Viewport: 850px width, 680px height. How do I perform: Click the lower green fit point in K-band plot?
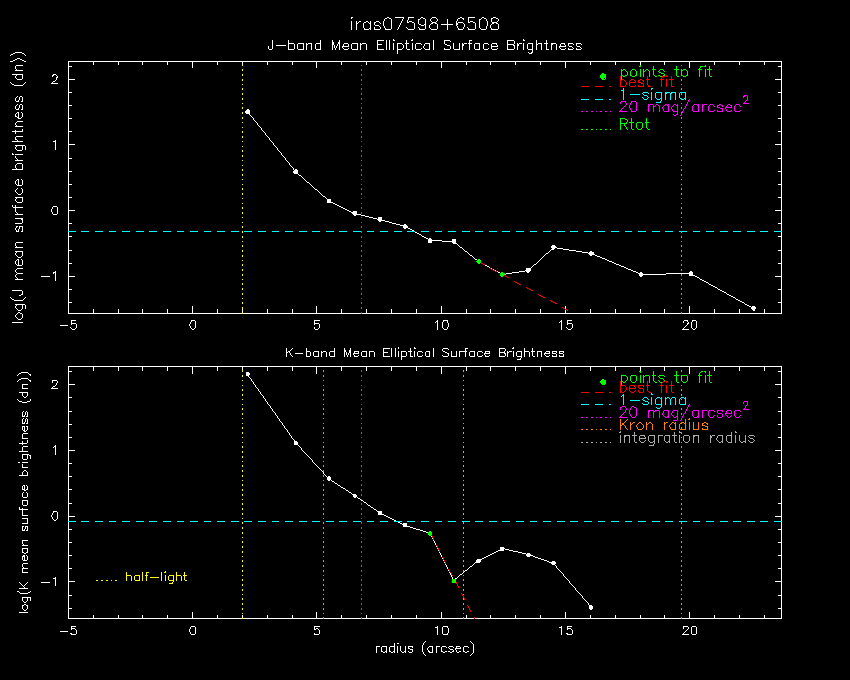point(454,580)
